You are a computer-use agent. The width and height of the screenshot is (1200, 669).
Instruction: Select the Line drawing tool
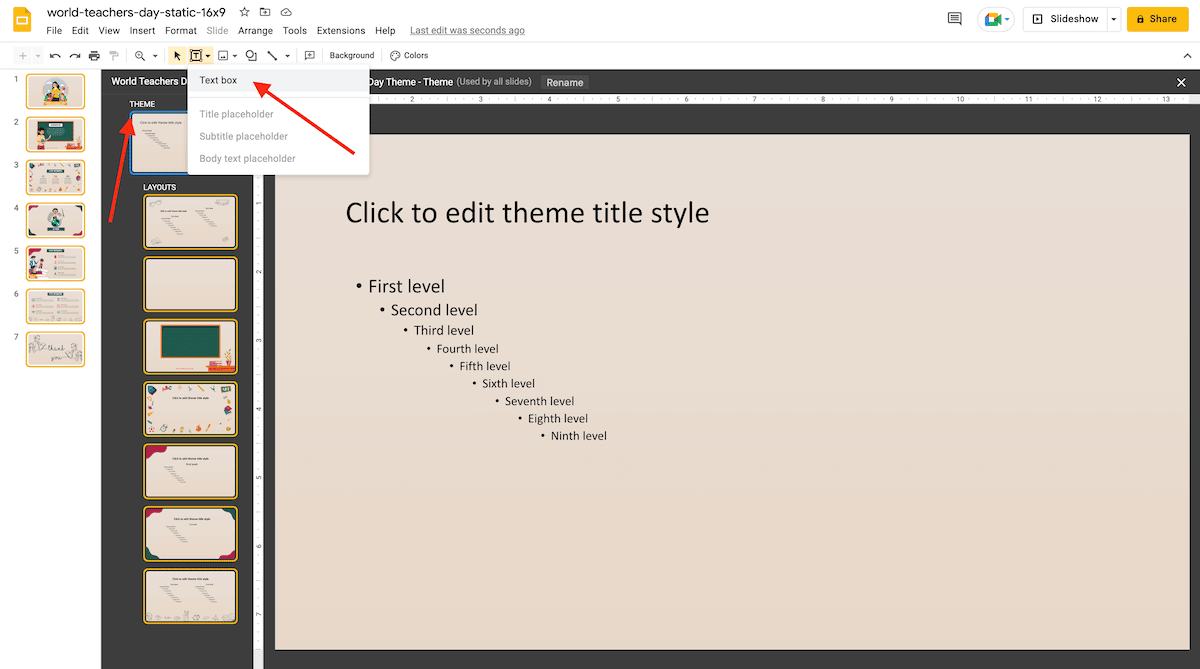[273, 55]
